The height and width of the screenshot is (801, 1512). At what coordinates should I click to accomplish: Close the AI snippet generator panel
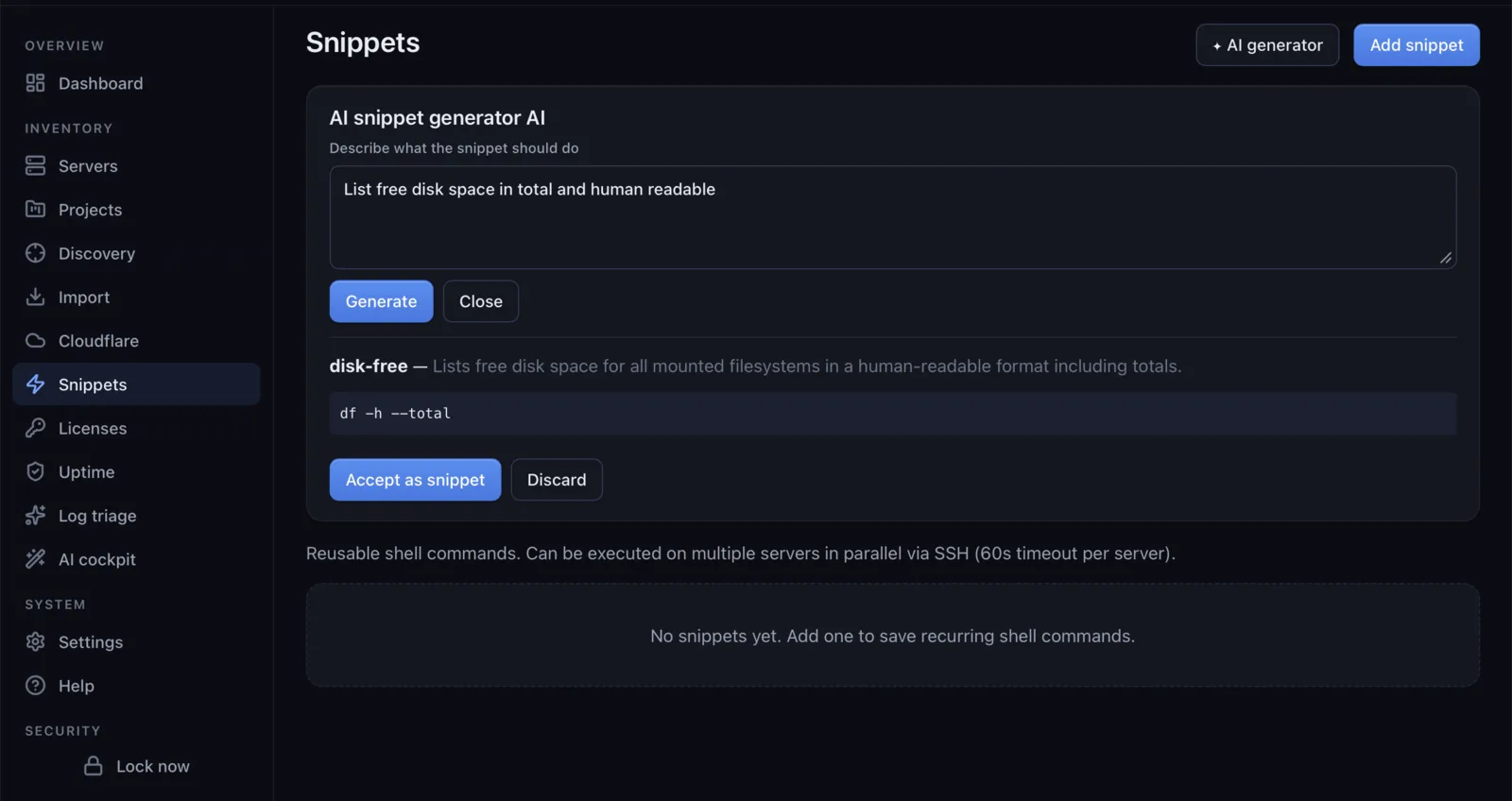pyautogui.click(x=481, y=301)
